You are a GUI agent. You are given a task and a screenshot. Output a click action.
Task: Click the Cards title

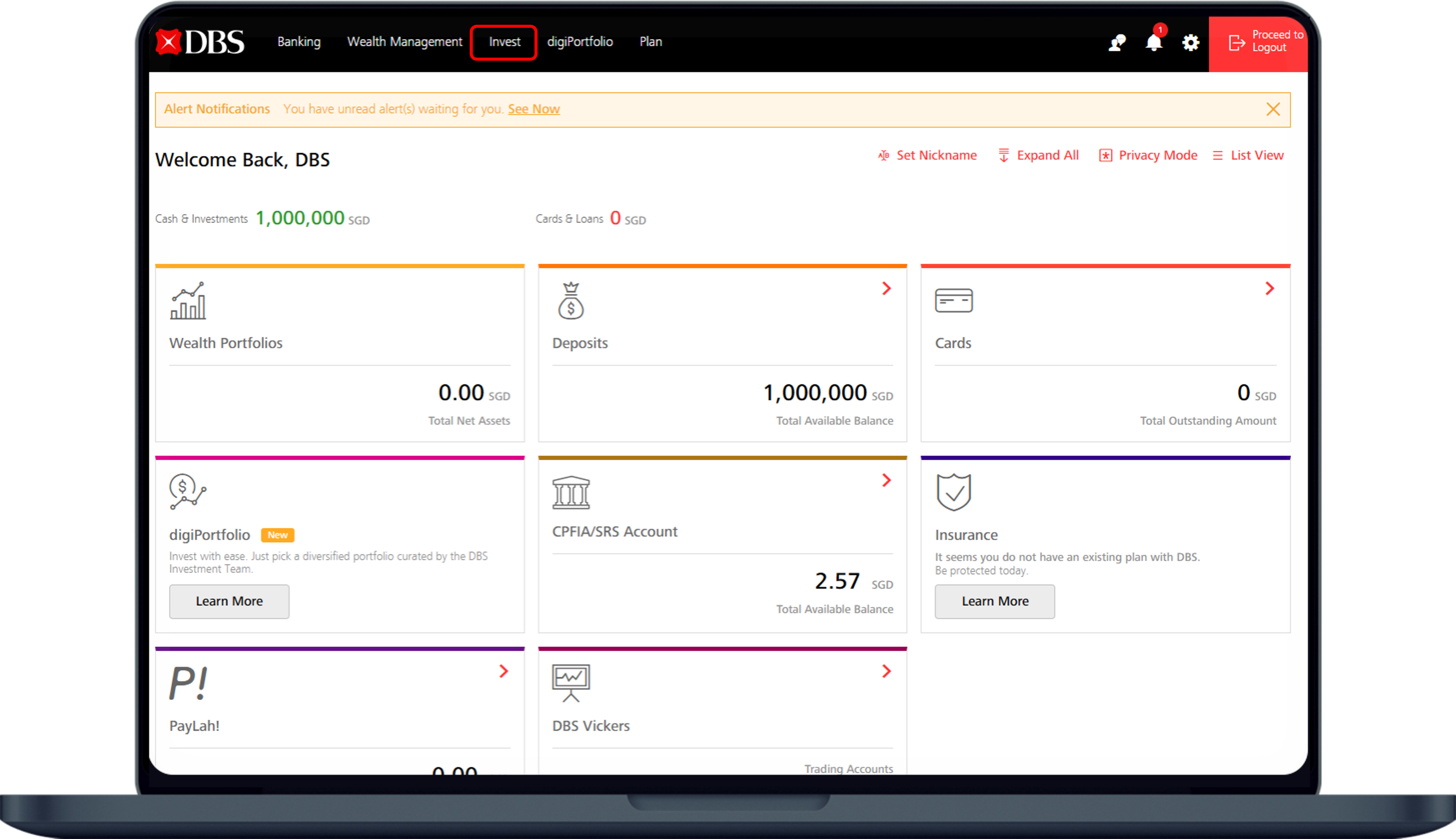click(x=953, y=343)
